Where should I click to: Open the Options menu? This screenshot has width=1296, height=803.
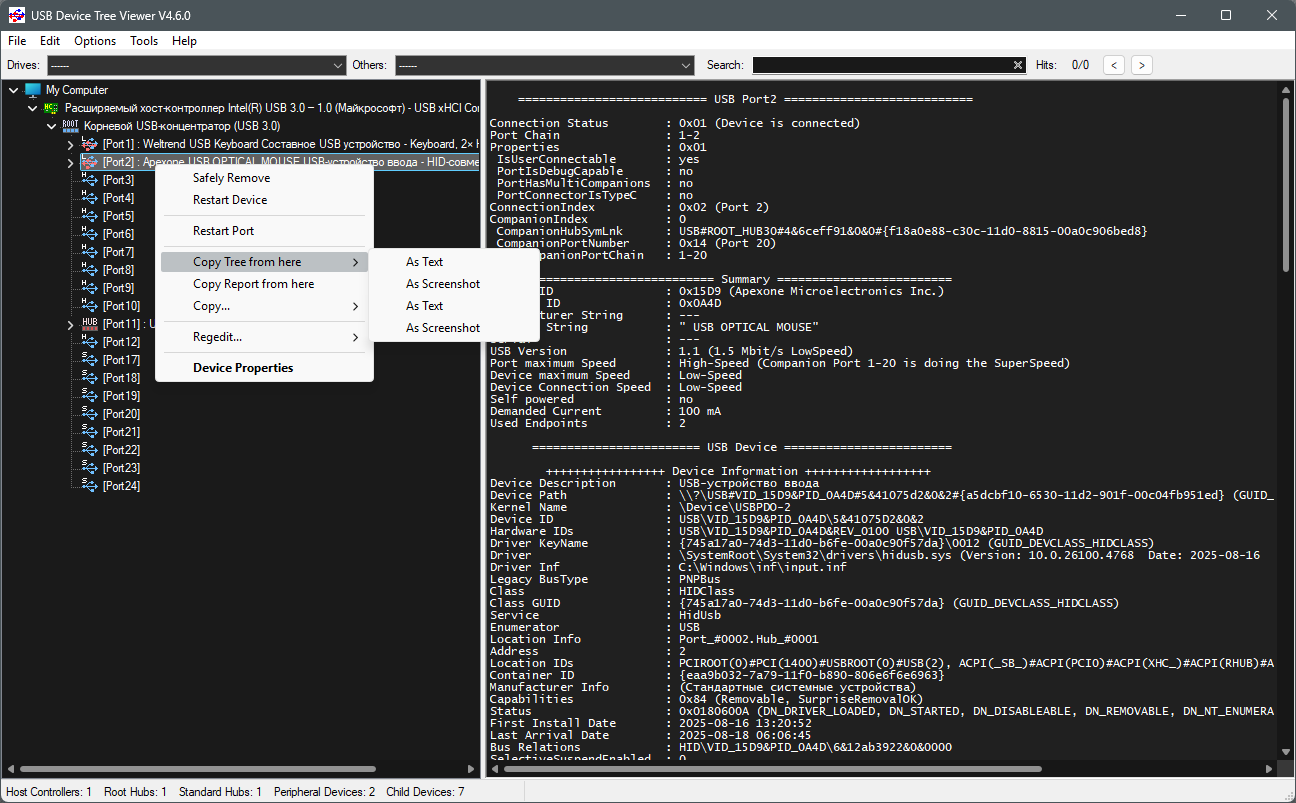coord(95,41)
